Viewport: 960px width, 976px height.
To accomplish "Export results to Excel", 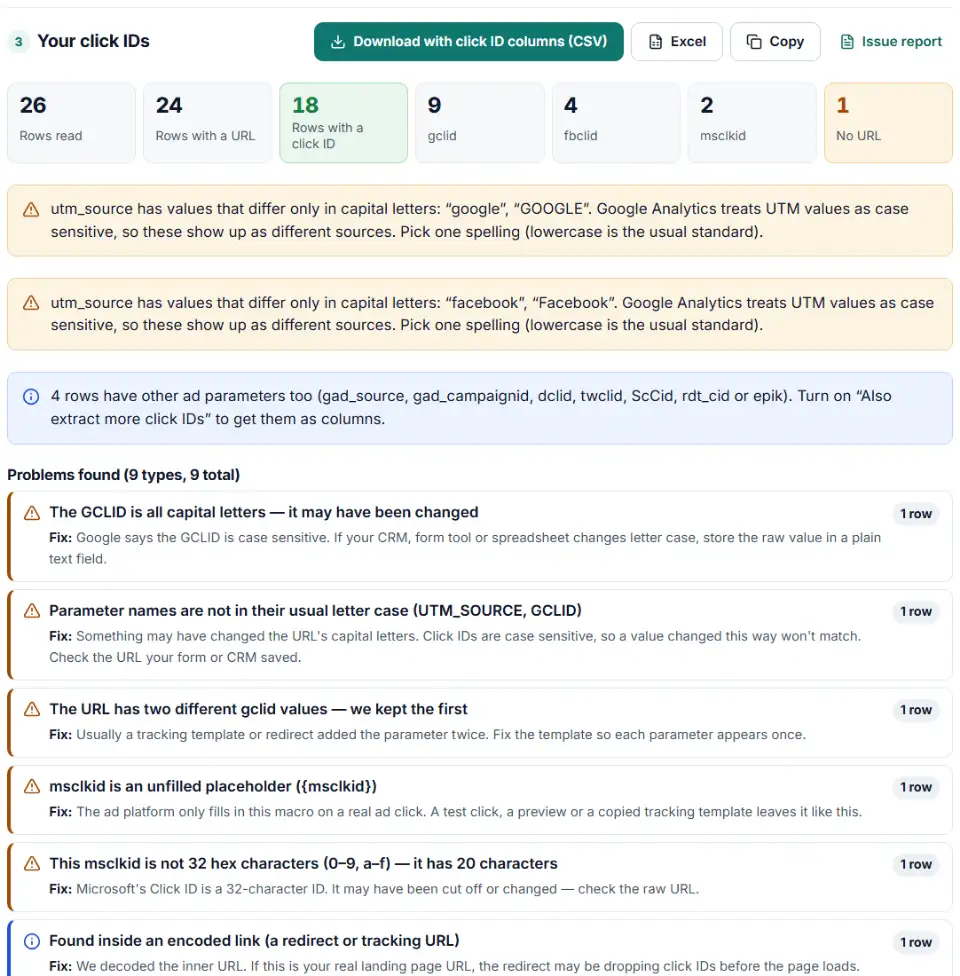I will pyautogui.click(x=677, y=42).
